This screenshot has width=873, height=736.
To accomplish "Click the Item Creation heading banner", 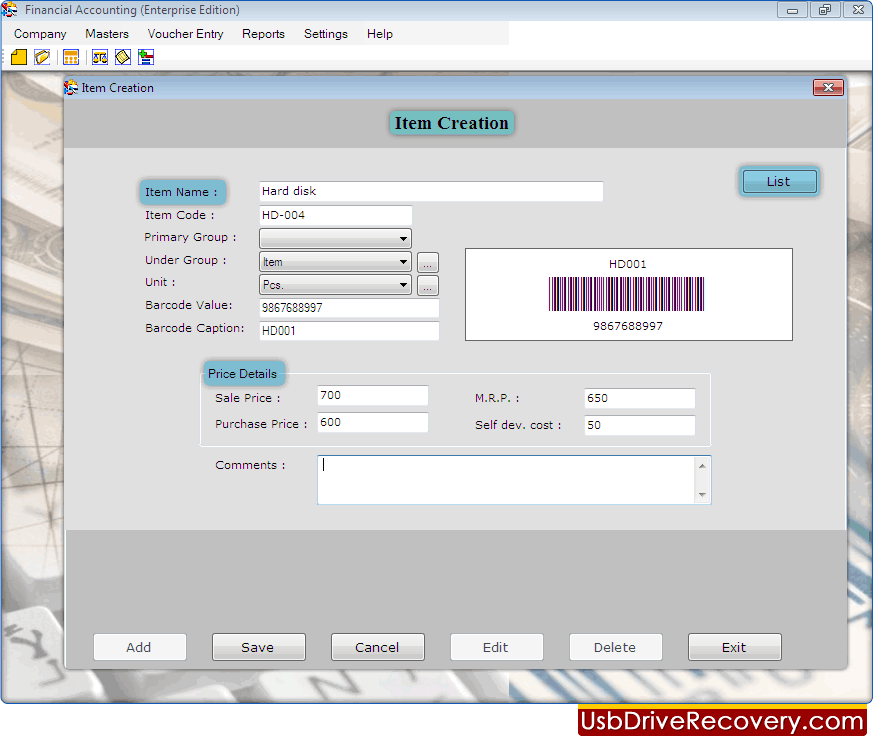I will (x=452, y=123).
